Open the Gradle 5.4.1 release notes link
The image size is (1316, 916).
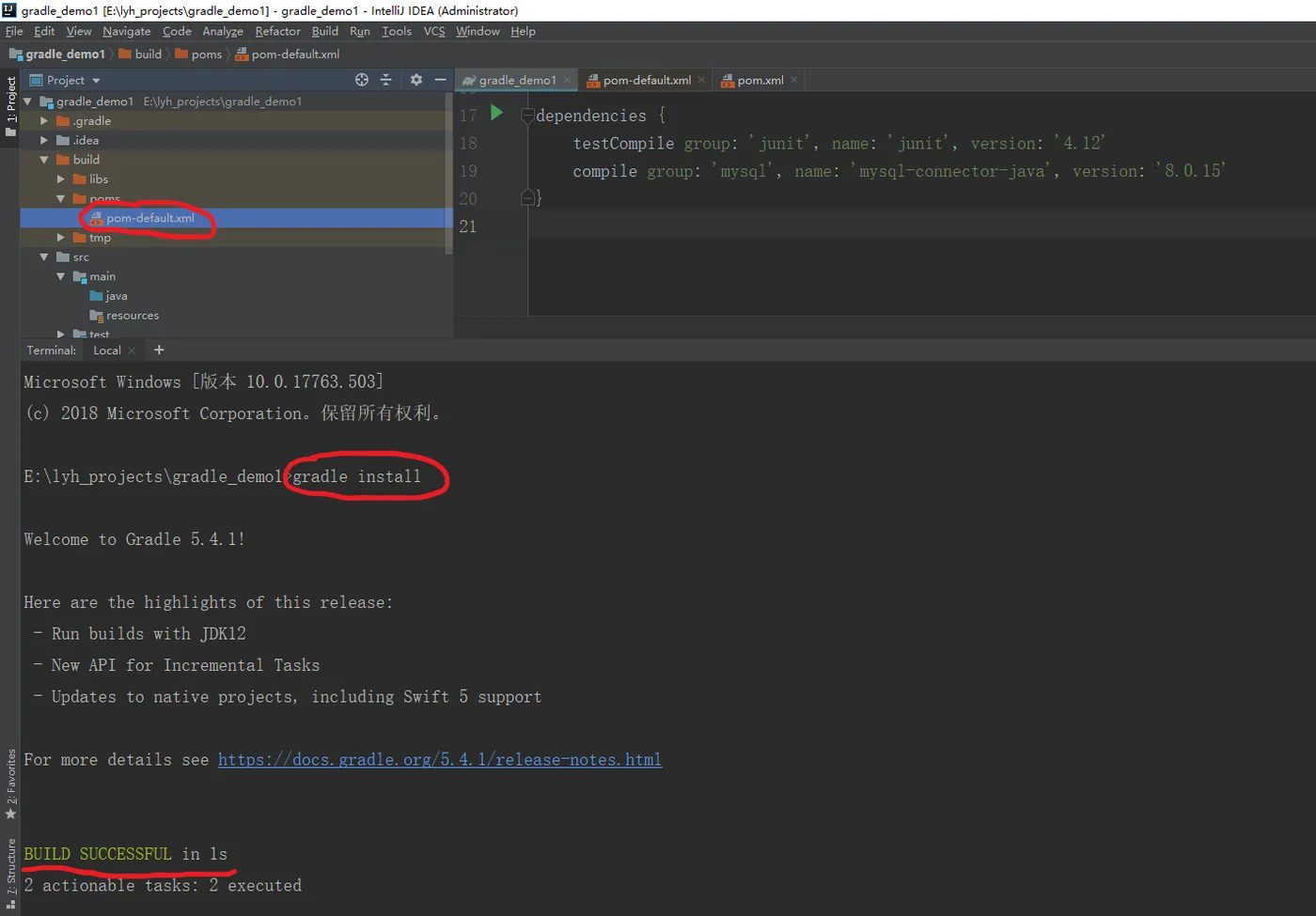[x=440, y=759]
